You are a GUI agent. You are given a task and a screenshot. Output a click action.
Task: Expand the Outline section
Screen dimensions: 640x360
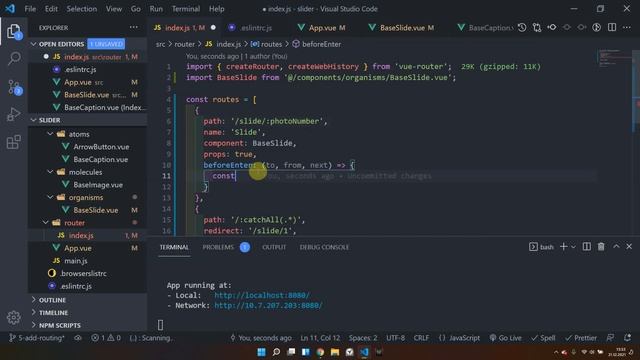(x=34, y=300)
